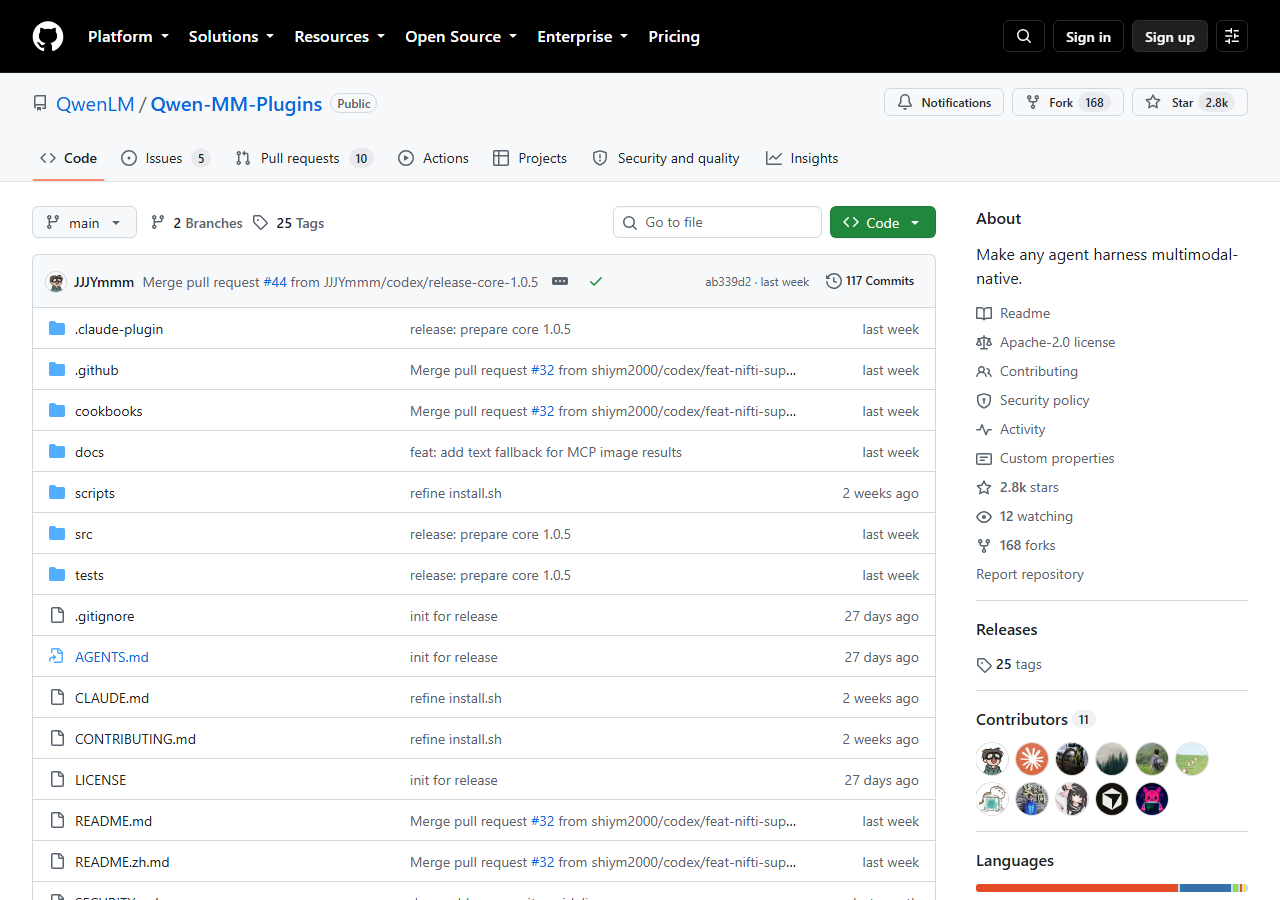Open the tests folder
The width and height of the screenshot is (1280, 900).
coord(89,575)
